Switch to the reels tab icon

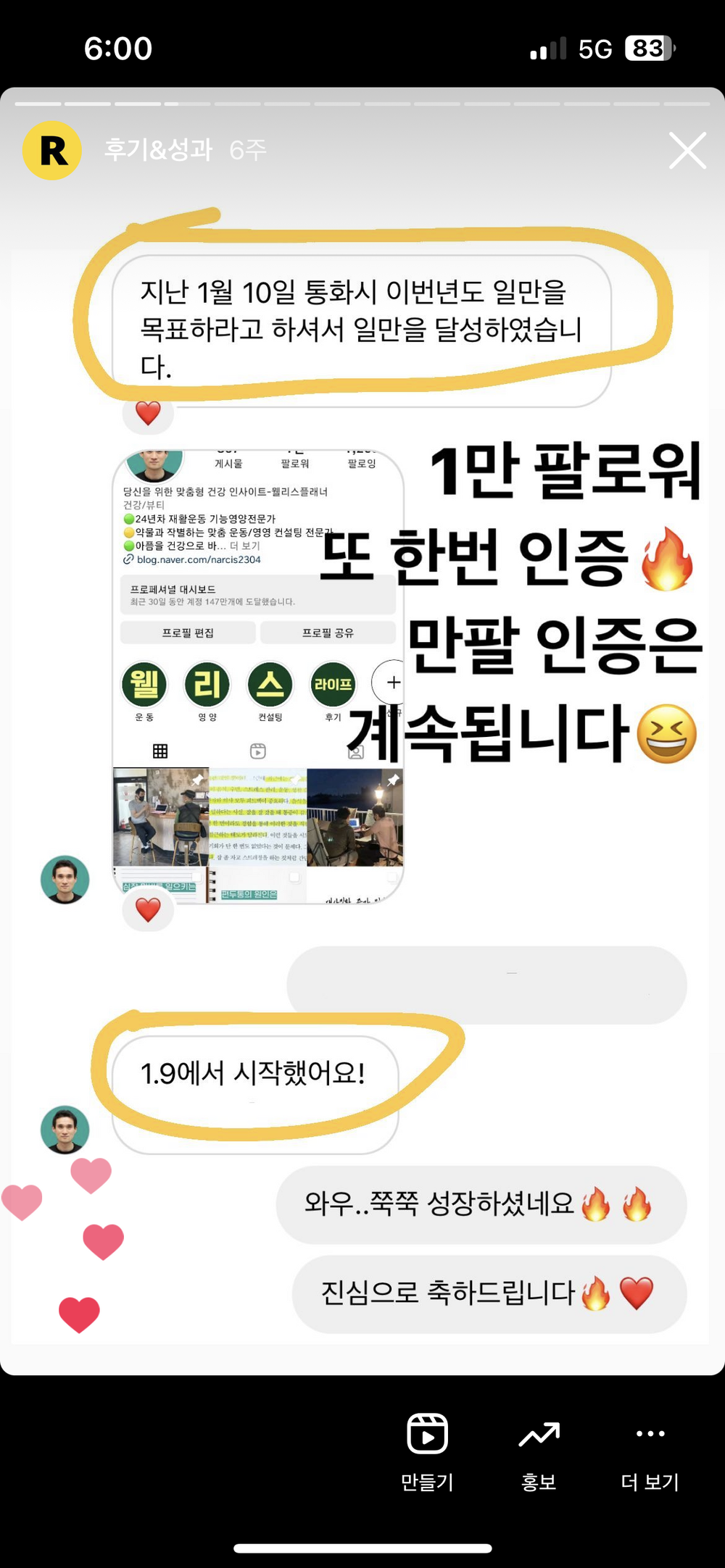[258, 751]
